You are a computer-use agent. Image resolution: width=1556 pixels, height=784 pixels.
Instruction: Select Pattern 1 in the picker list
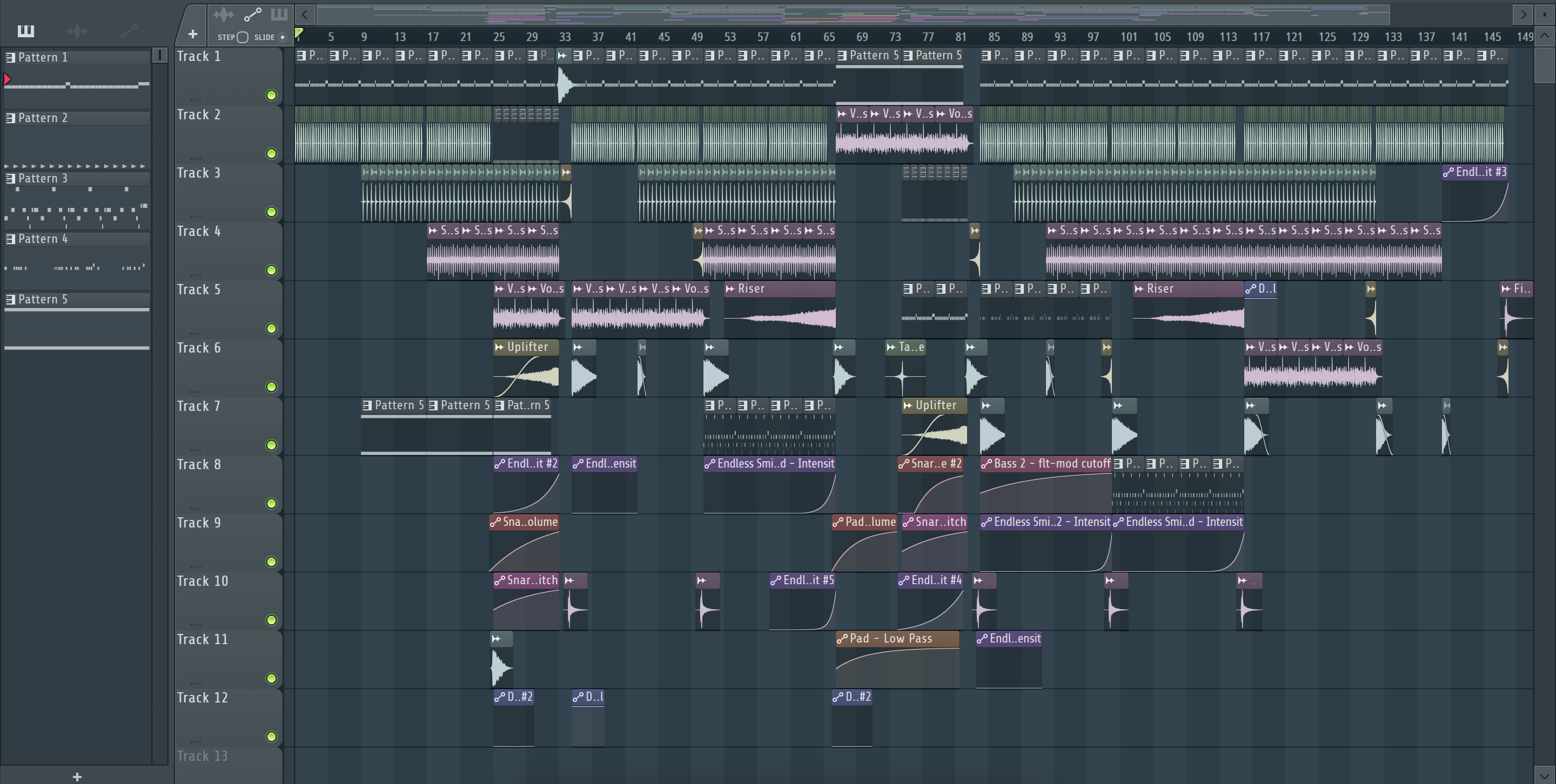click(77, 57)
